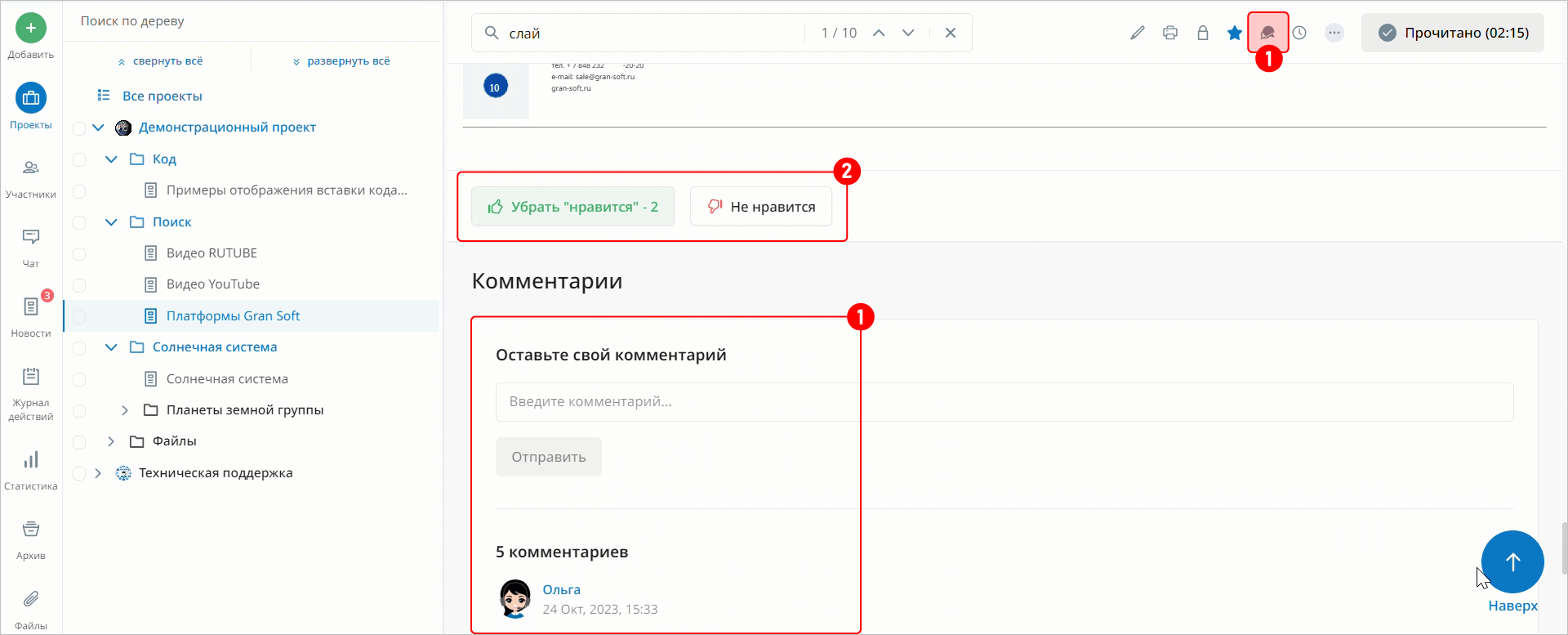This screenshot has width=1568, height=635.
Task: Collapse the Солнечная система folder
Action: (111, 347)
